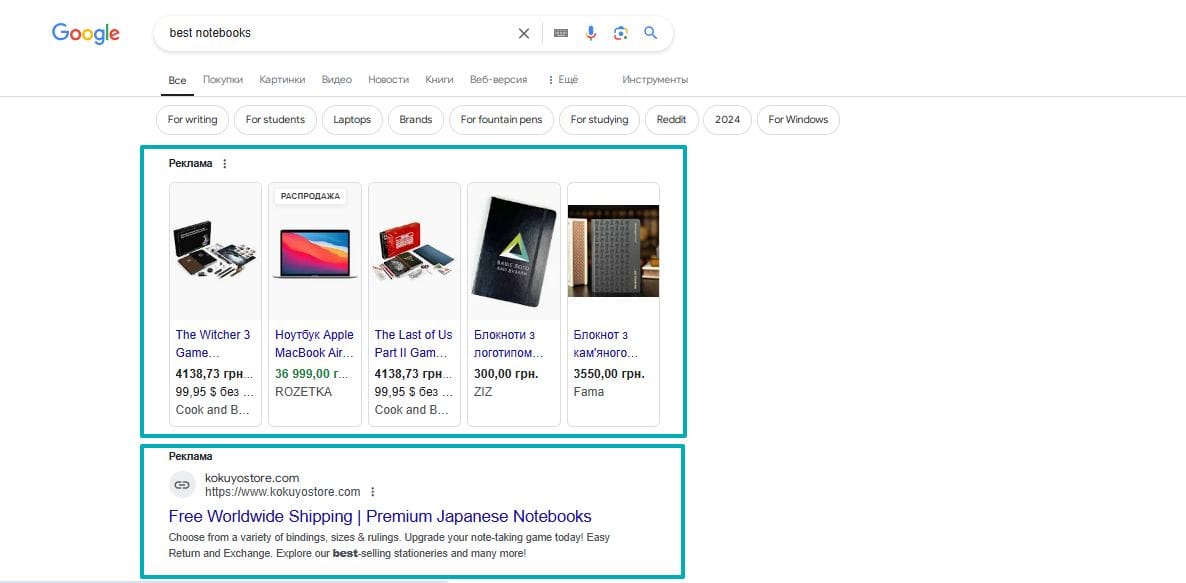Click Блокнот з кам'яного title link
This screenshot has width=1186, height=583.
pyautogui.click(x=606, y=343)
